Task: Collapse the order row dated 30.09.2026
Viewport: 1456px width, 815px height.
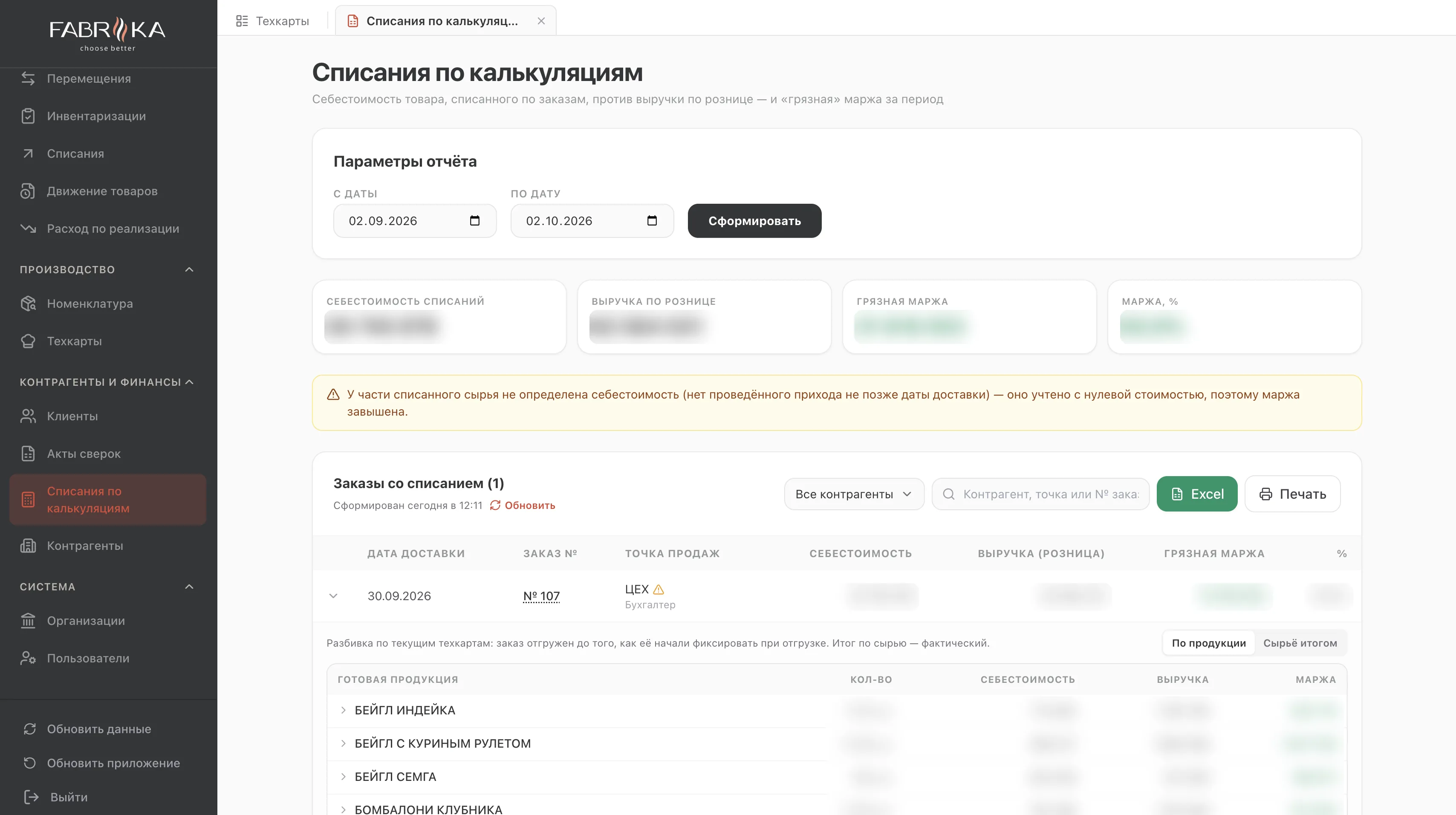Action: coord(333,596)
